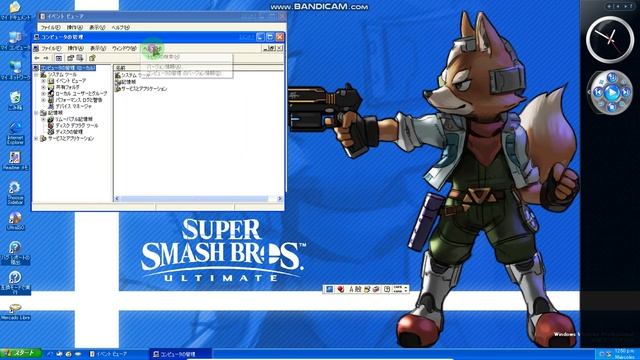Click the Help icon in the toolbar
This screenshot has height=360, width=640.
(x=92, y=58)
